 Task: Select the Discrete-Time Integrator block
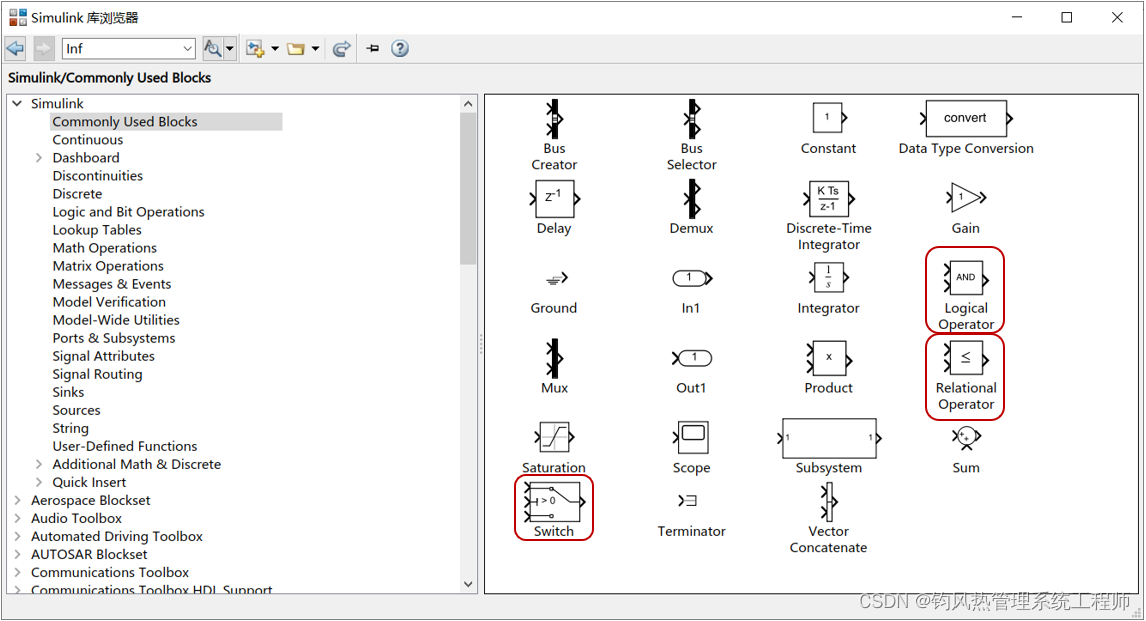[x=828, y=198]
